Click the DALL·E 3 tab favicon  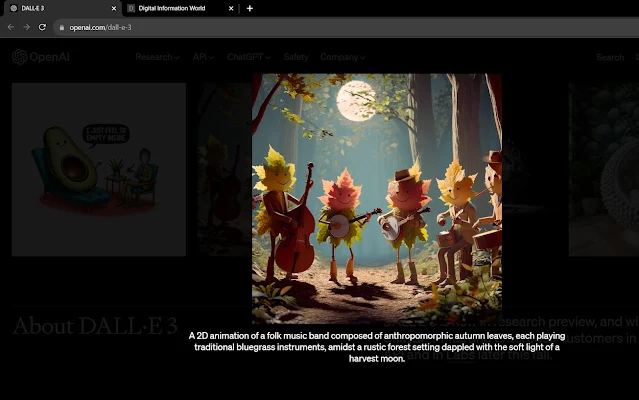pyautogui.click(x=14, y=8)
